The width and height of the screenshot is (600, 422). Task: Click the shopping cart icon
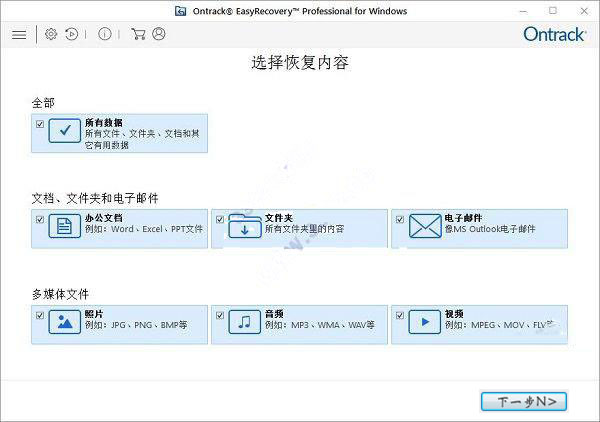coord(138,34)
